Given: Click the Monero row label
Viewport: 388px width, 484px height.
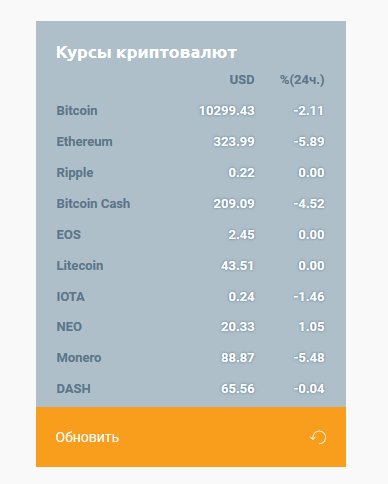Looking at the screenshot, I should click(79, 358).
